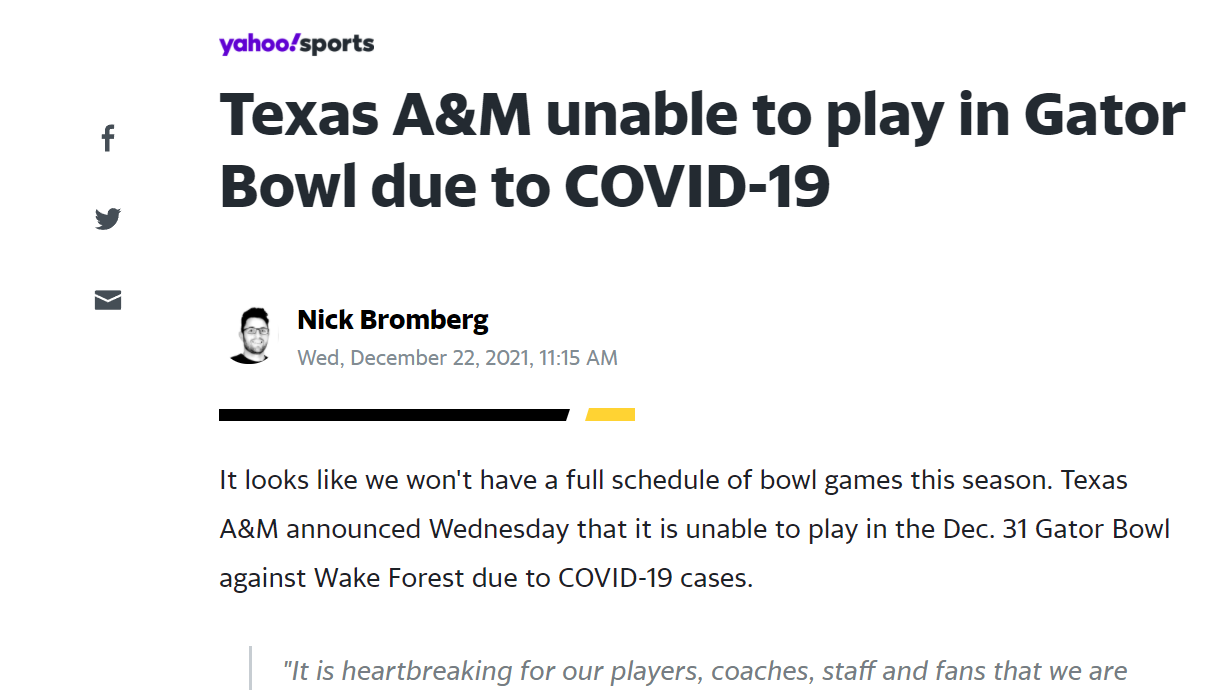Email this article using the envelope icon

108,300
